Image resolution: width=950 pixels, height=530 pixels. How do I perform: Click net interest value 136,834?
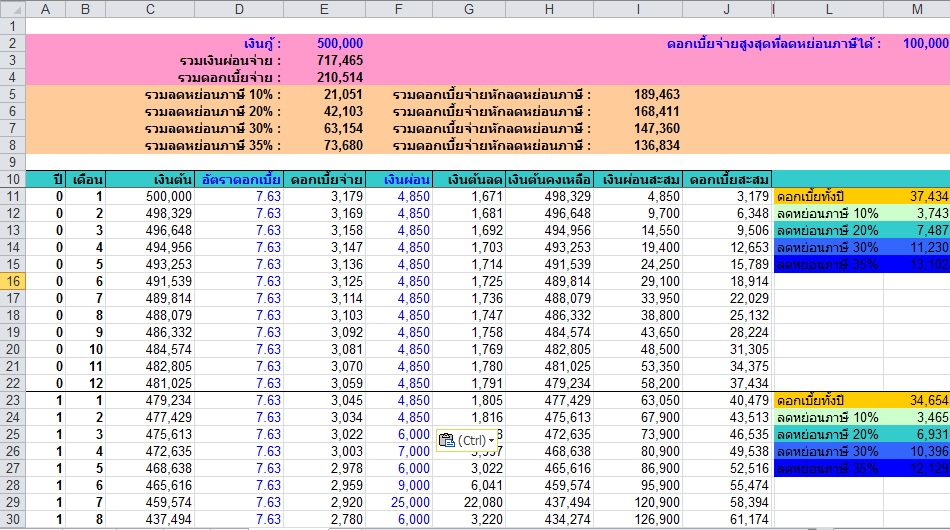(x=657, y=145)
